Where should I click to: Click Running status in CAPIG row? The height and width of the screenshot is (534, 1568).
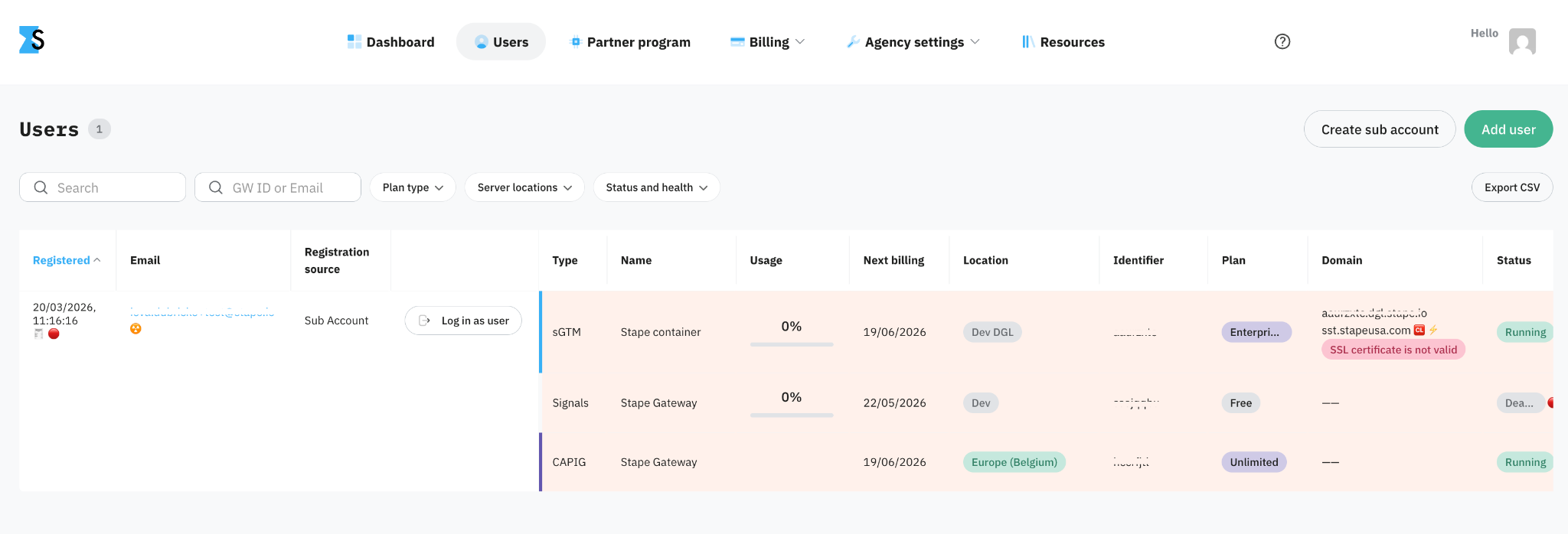pyautogui.click(x=1525, y=462)
